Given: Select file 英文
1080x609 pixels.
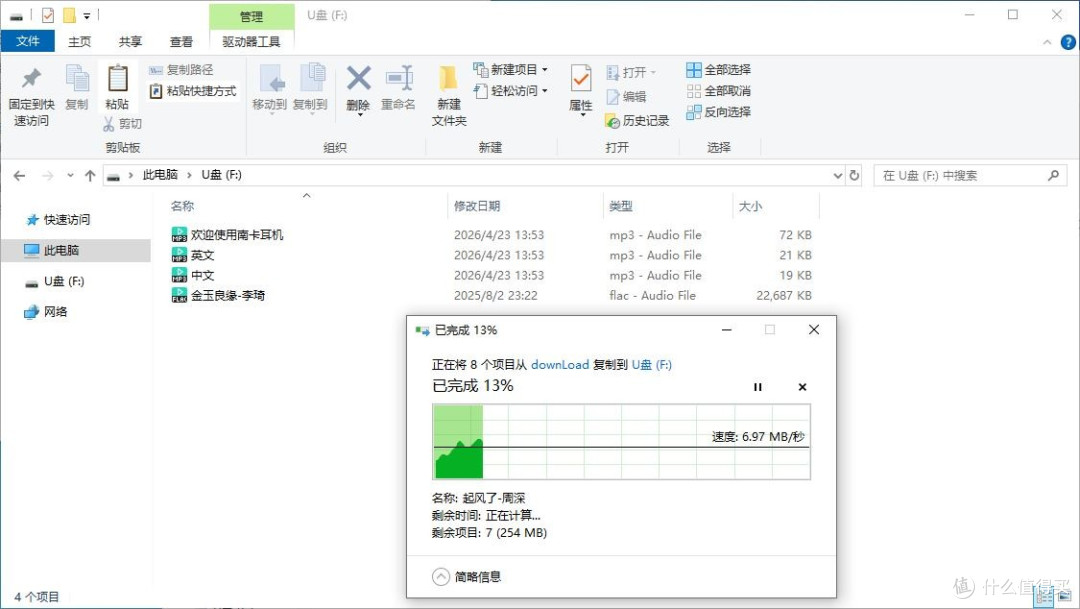Looking at the screenshot, I should (193, 255).
